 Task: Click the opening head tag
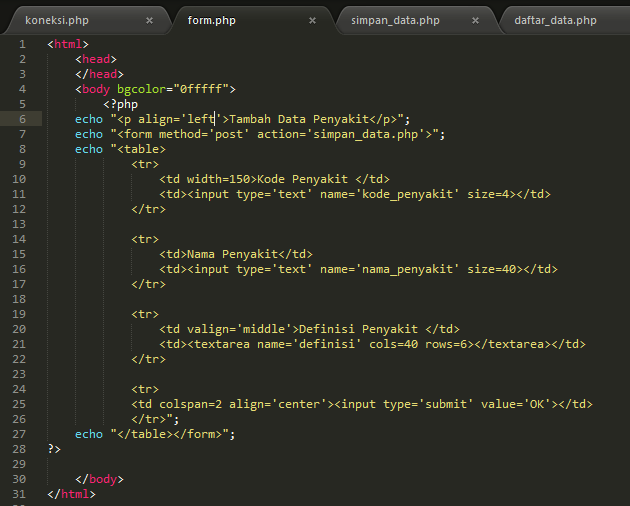point(96,59)
